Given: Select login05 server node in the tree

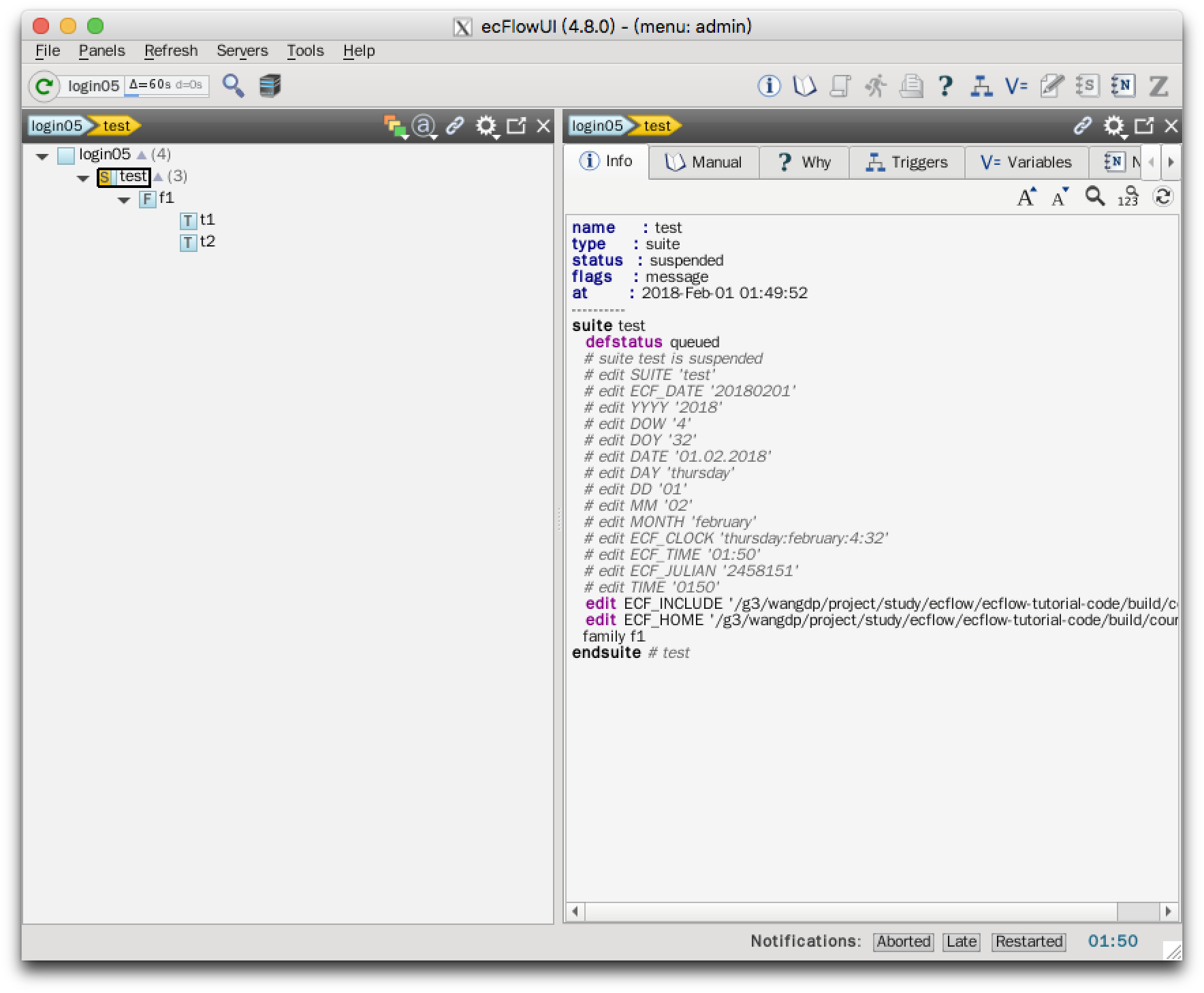Looking at the screenshot, I should [94, 155].
